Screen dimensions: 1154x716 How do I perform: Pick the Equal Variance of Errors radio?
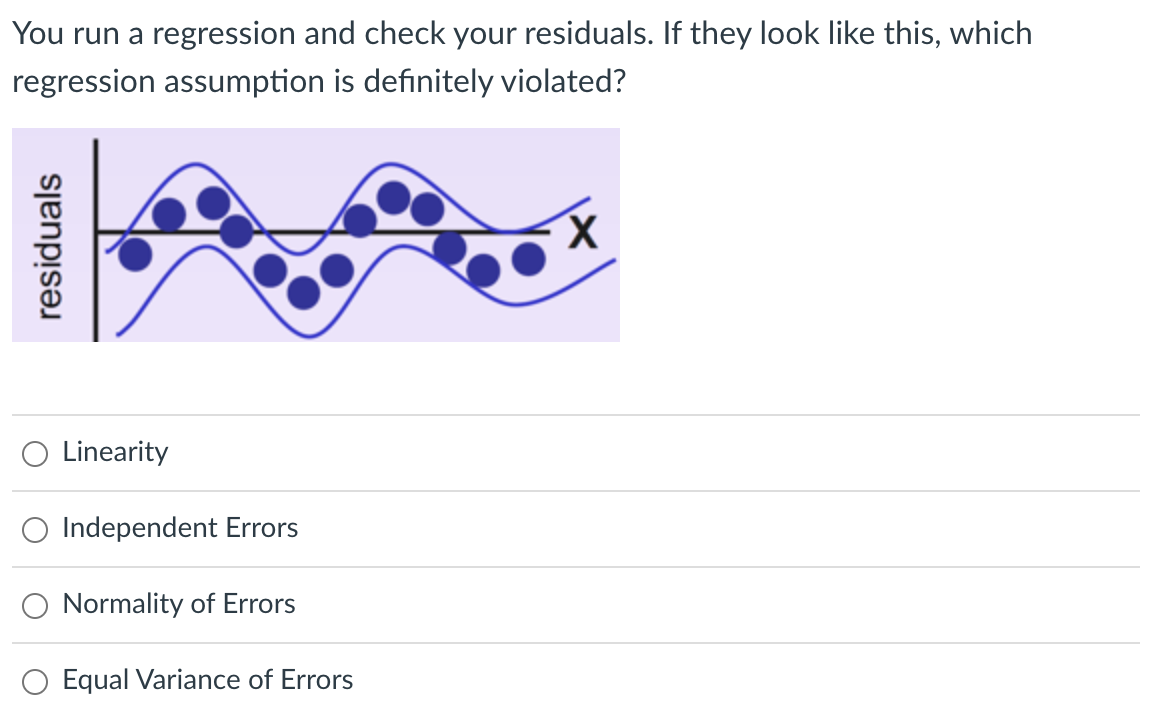coord(35,681)
